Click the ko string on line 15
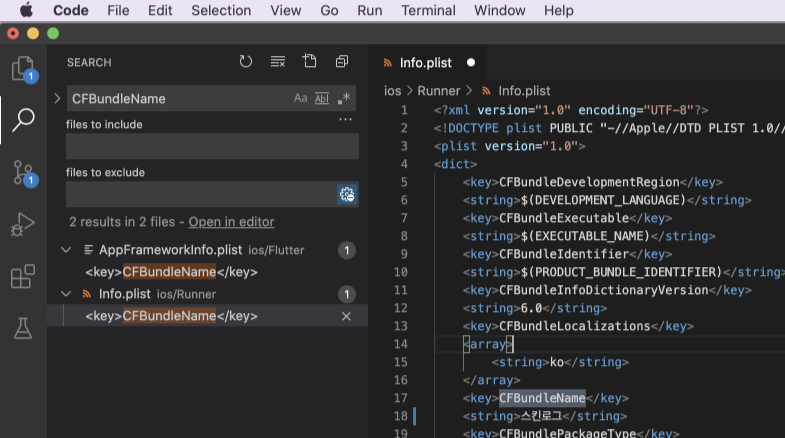The image size is (785, 438). [x=557, y=362]
